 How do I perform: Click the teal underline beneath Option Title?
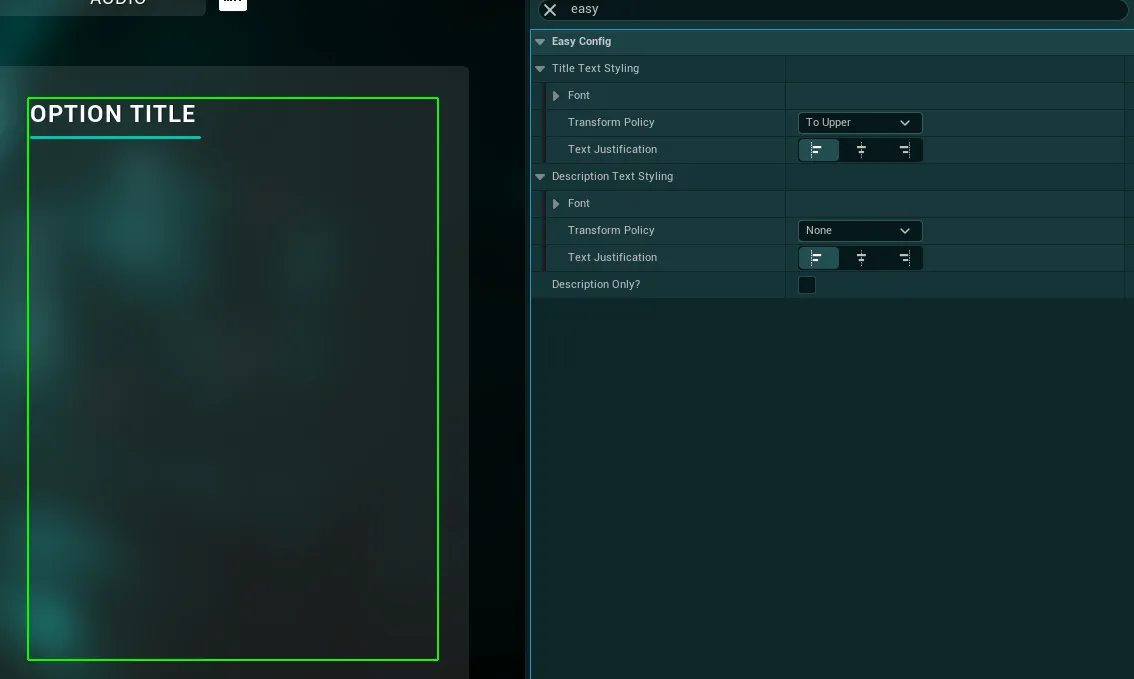116,137
